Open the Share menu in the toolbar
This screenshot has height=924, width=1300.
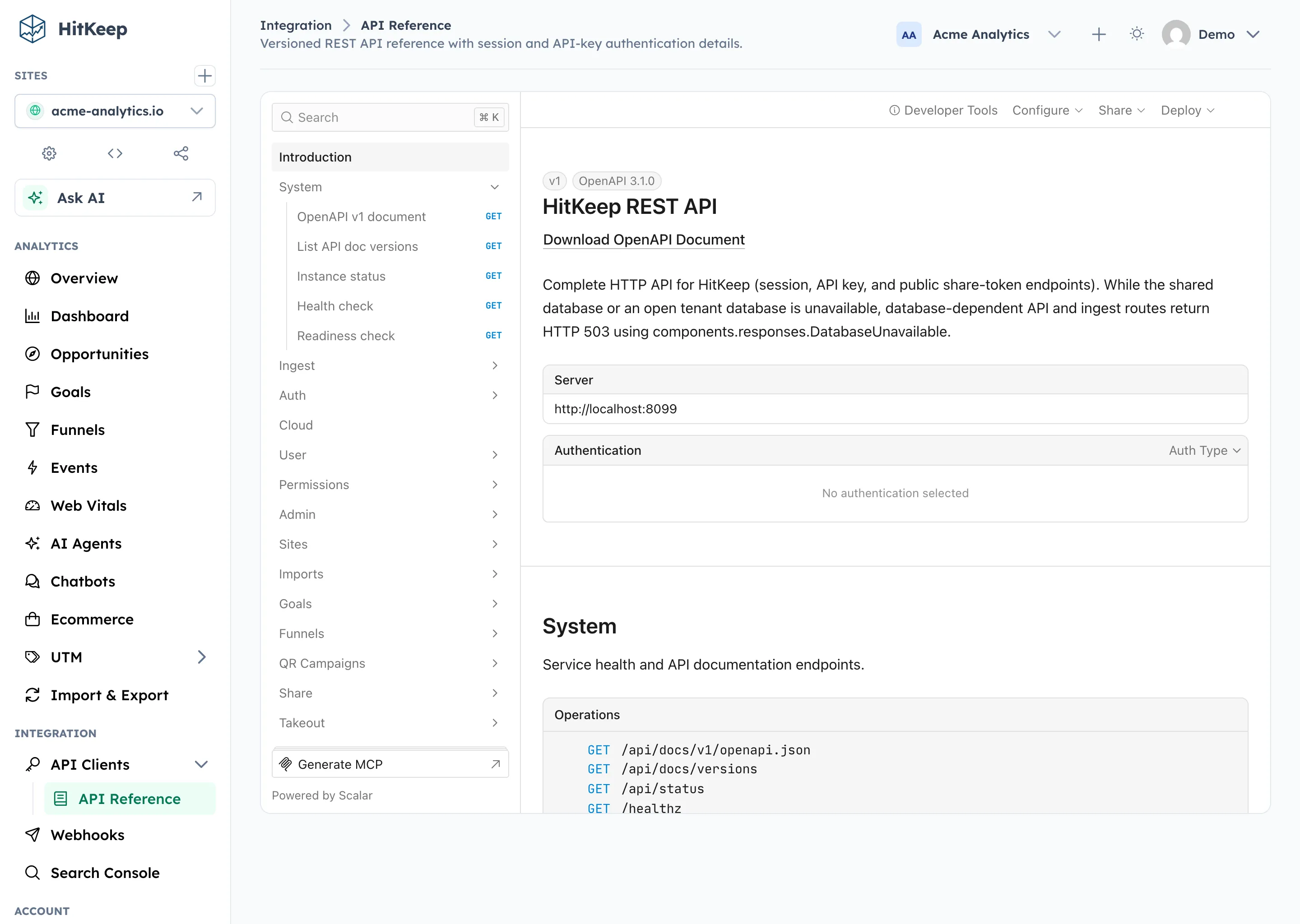point(1121,111)
